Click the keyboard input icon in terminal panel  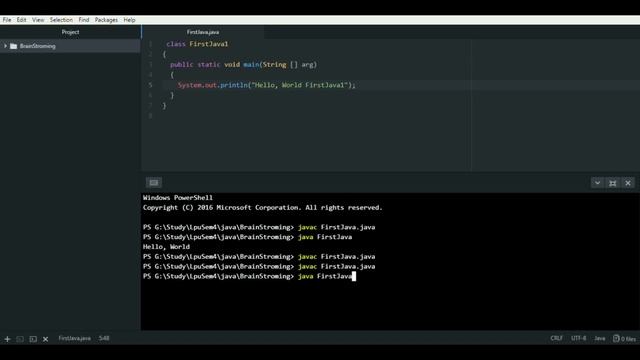tap(153, 182)
